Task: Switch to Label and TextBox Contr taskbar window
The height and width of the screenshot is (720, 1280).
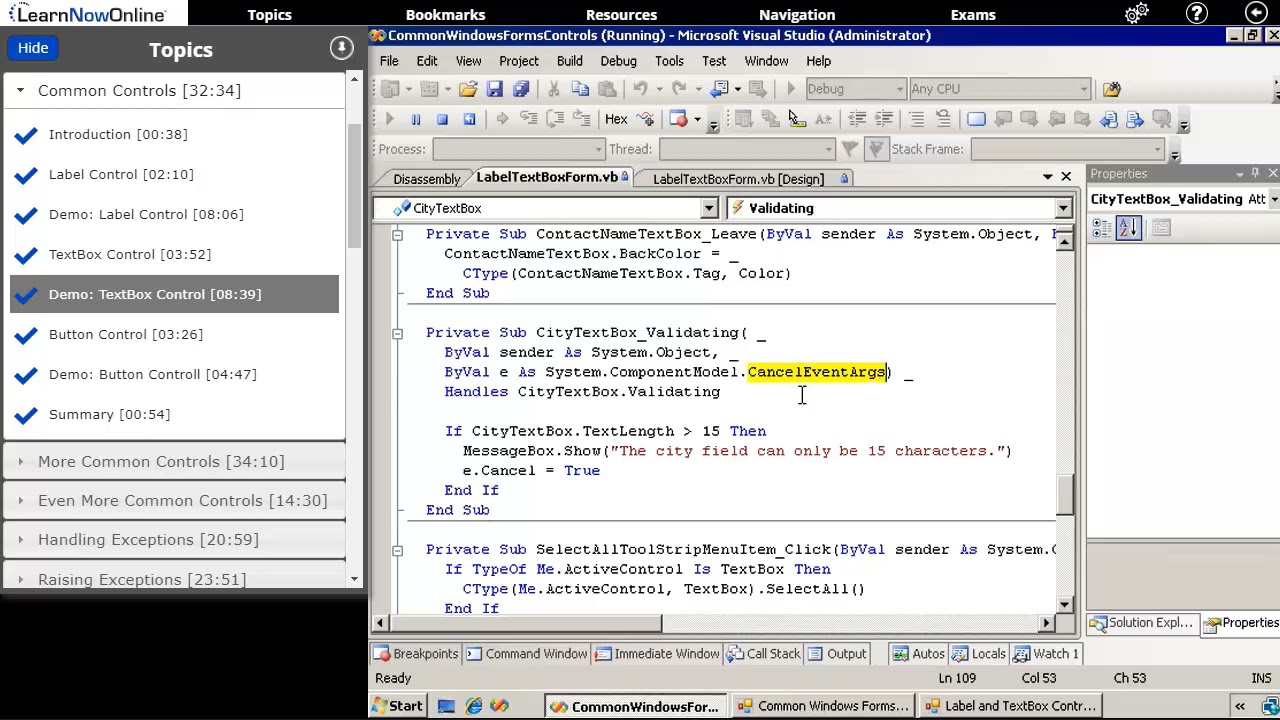Action: [1010, 706]
